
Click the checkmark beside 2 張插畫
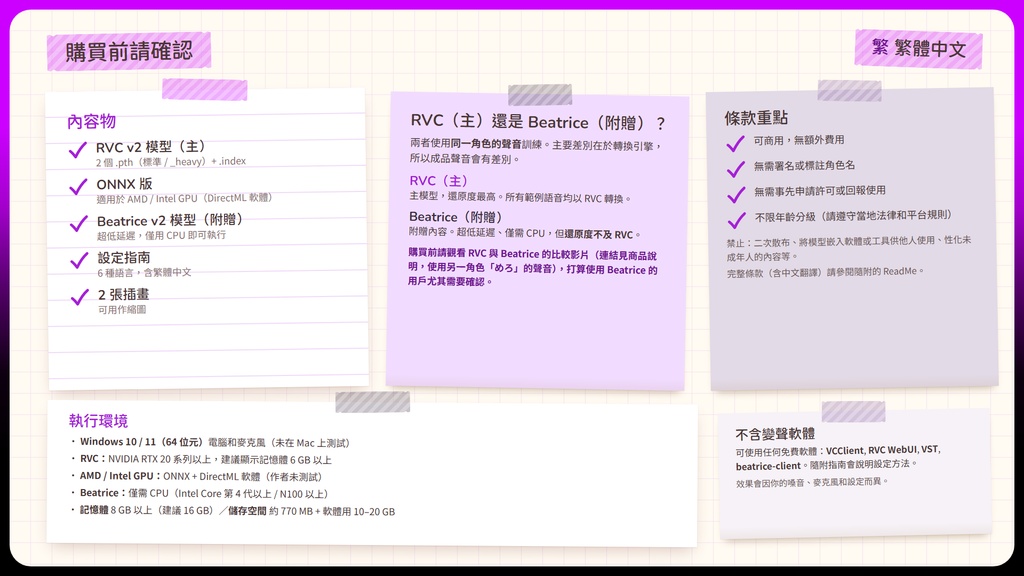pos(80,298)
